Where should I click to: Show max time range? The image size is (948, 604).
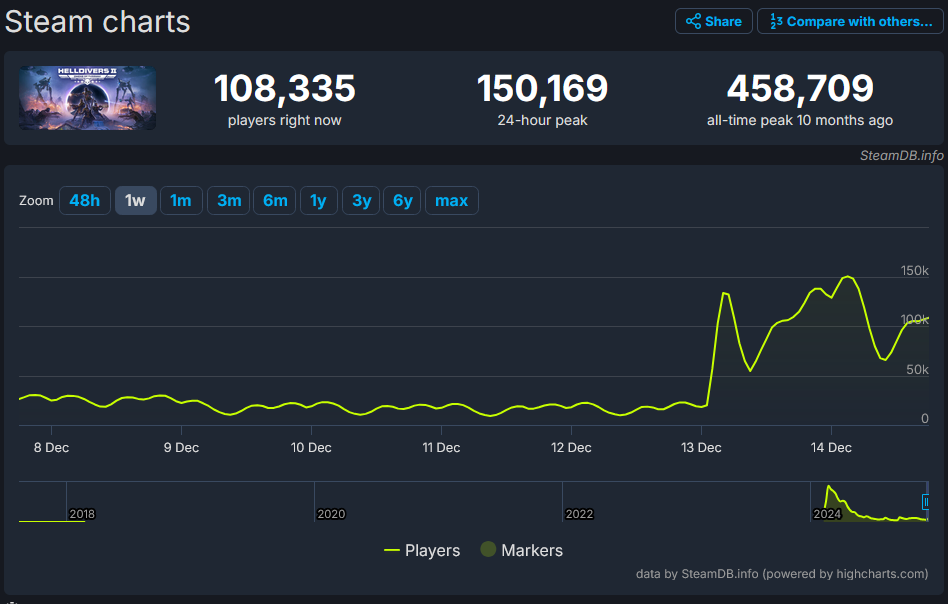[x=452, y=200]
